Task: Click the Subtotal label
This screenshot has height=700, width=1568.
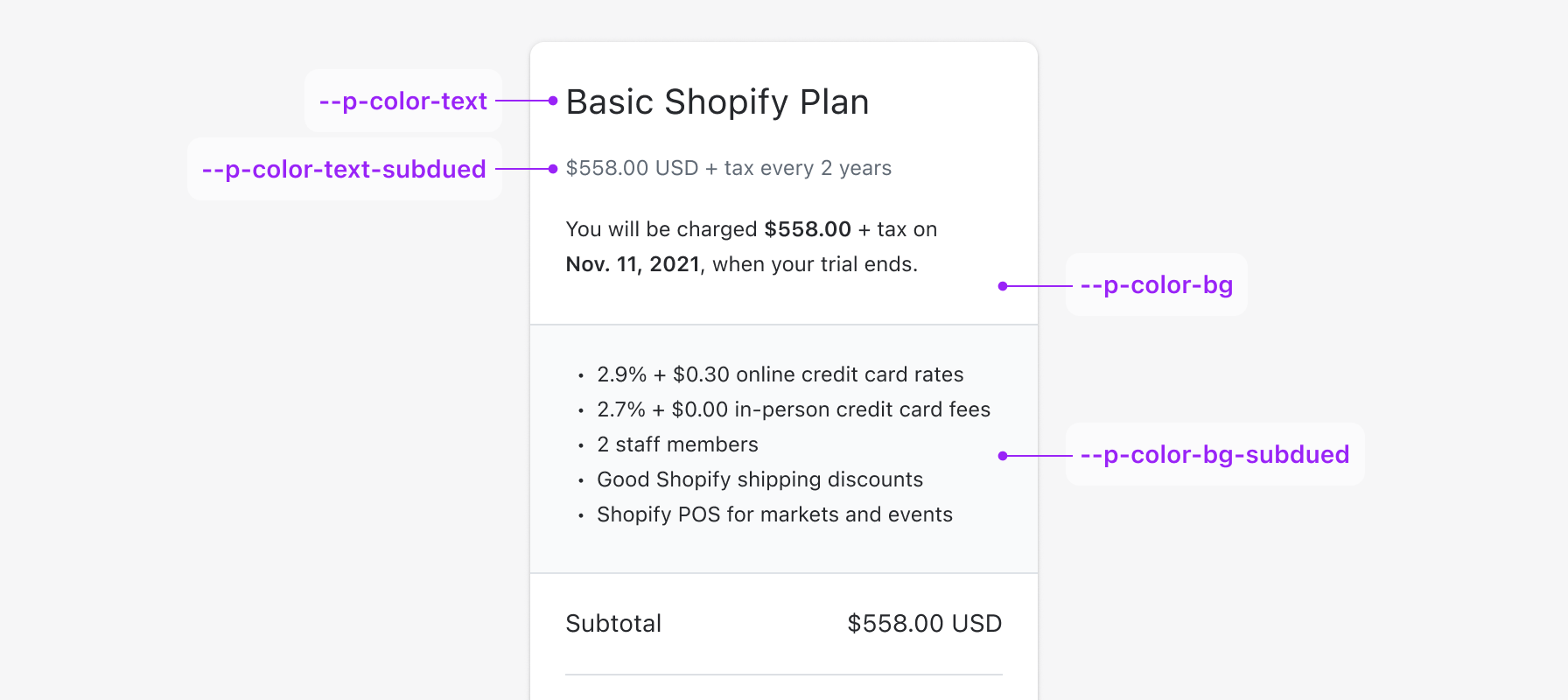Action: pyautogui.click(x=613, y=624)
